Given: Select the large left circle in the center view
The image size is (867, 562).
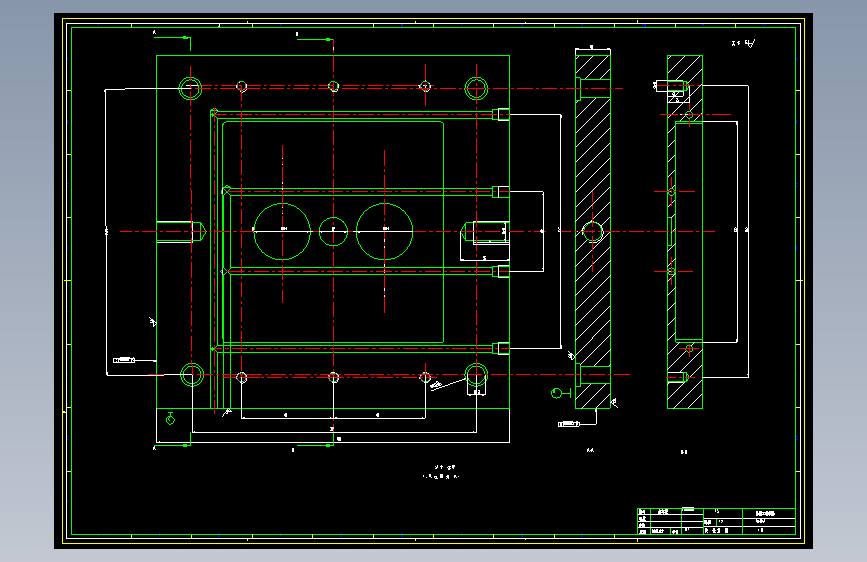Looking at the screenshot, I should [x=282, y=231].
